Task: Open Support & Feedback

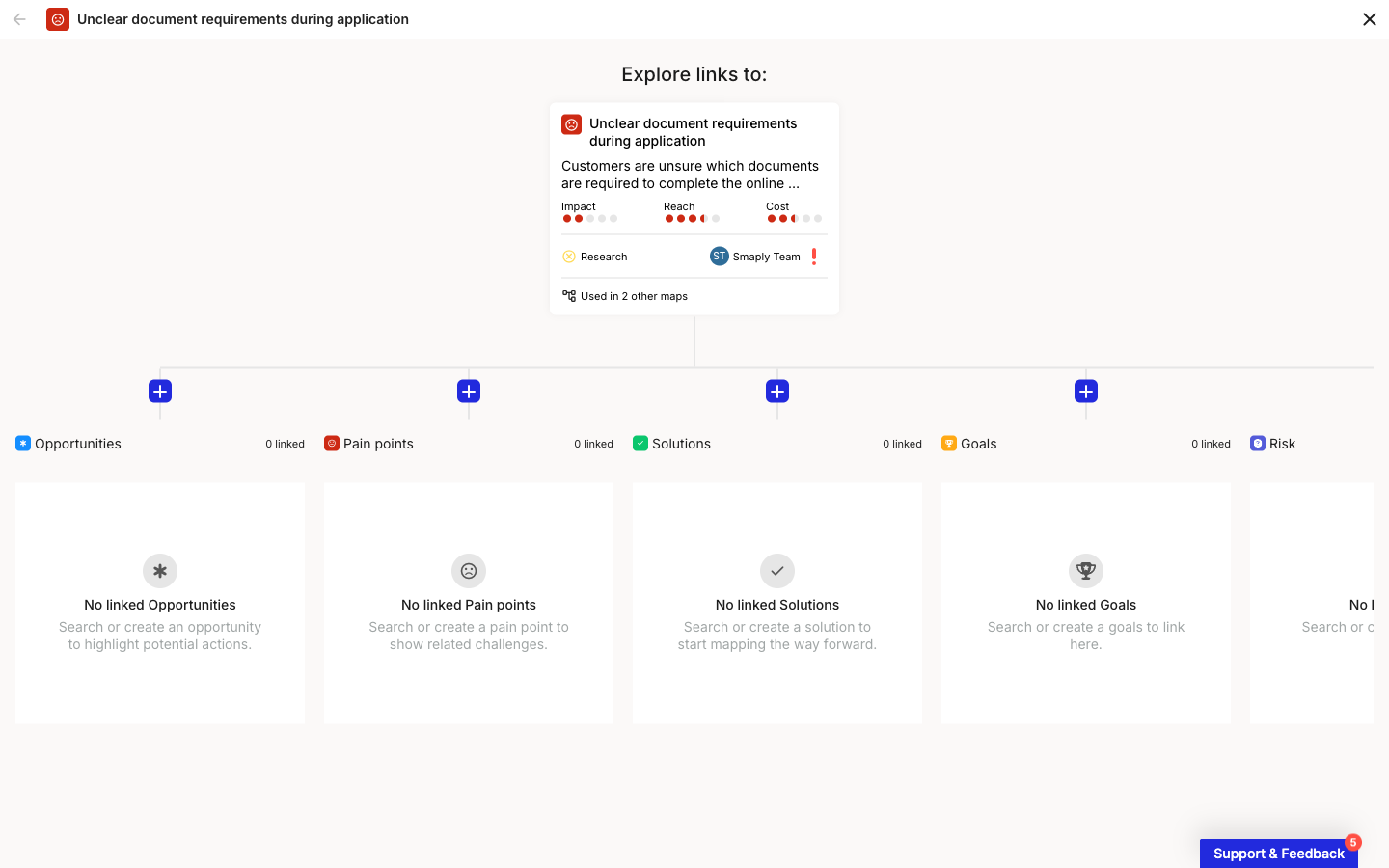Action: coord(1279,854)
